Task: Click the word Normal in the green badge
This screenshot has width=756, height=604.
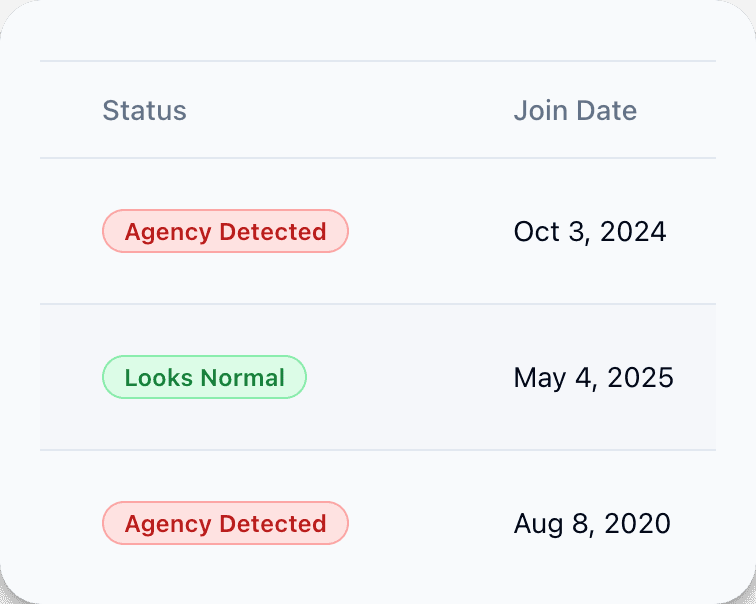Action: [243, 377]
